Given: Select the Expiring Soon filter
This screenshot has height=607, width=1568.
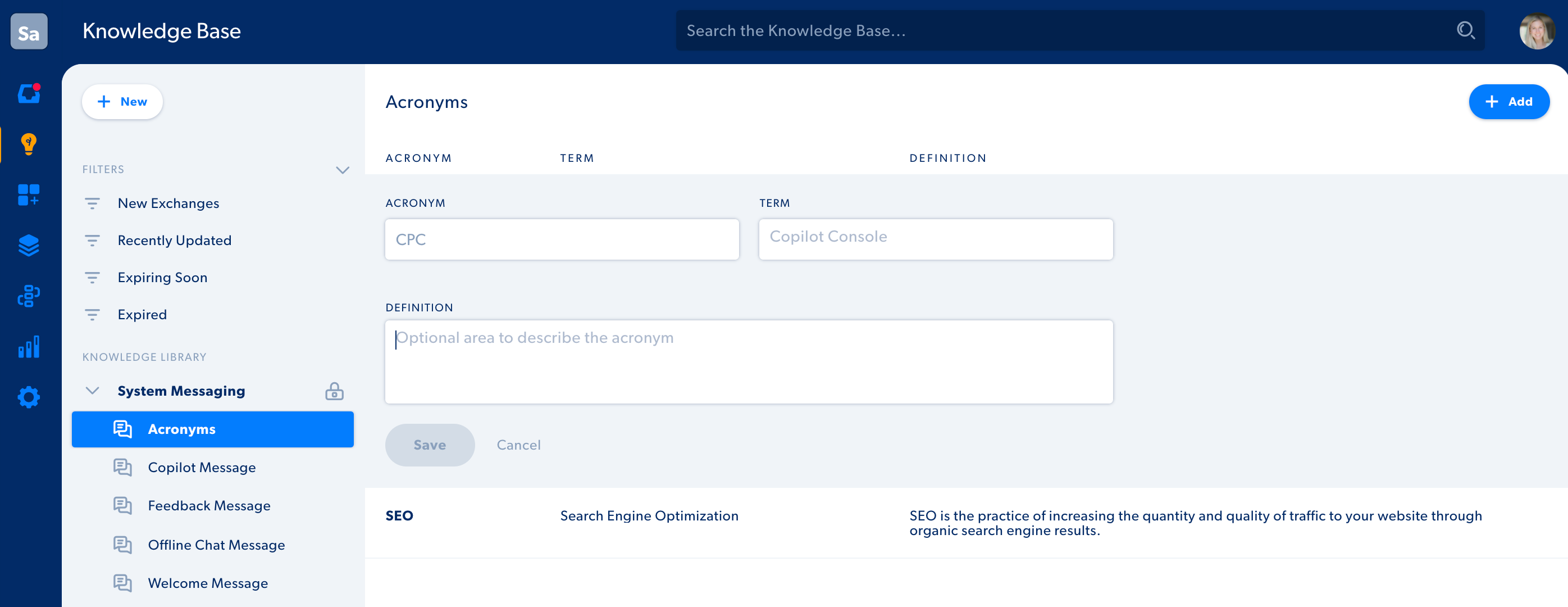Looking at the screenshot, I should coord(162,277).
